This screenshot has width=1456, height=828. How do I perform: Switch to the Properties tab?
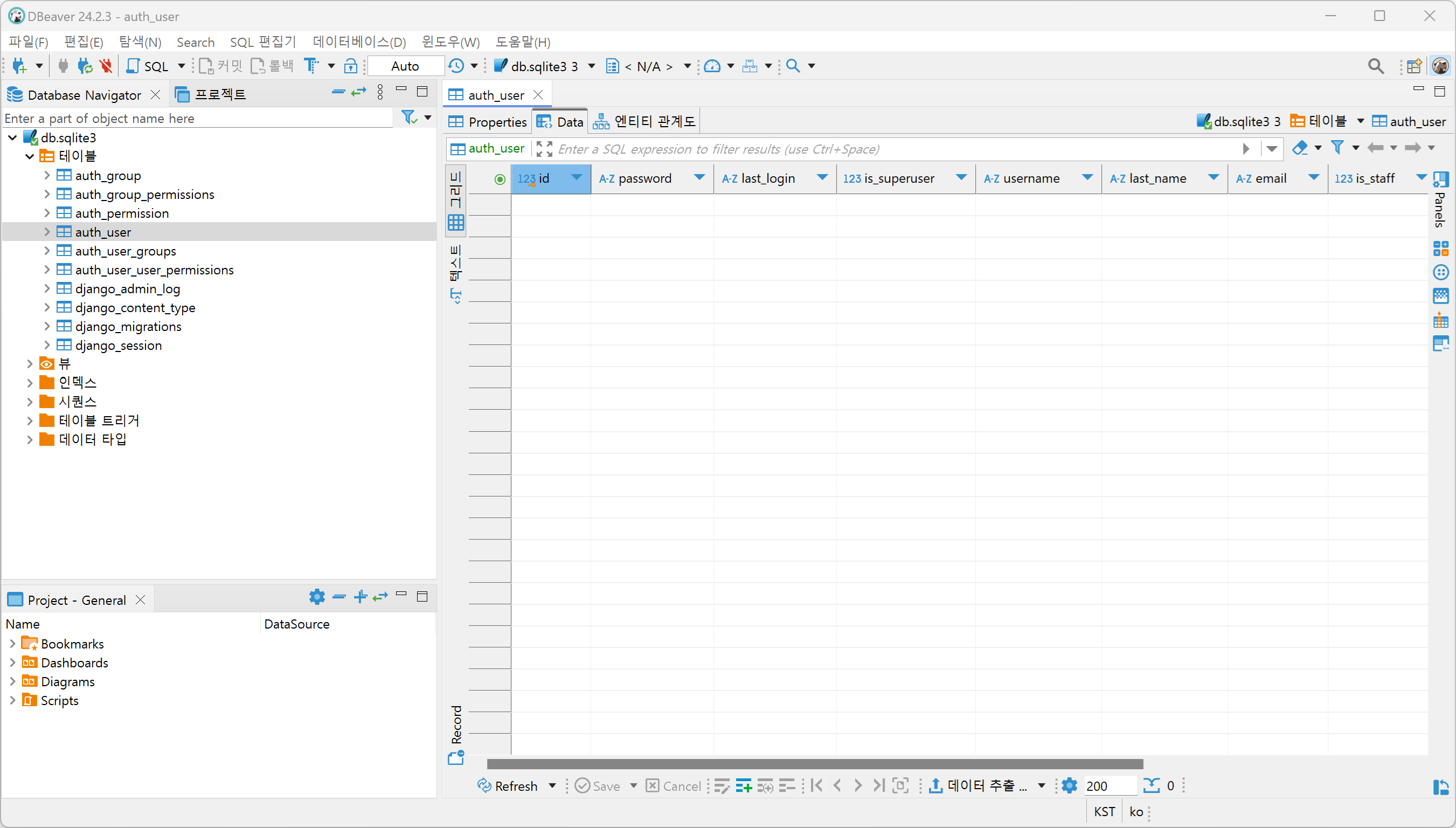(x=489, y=122)
